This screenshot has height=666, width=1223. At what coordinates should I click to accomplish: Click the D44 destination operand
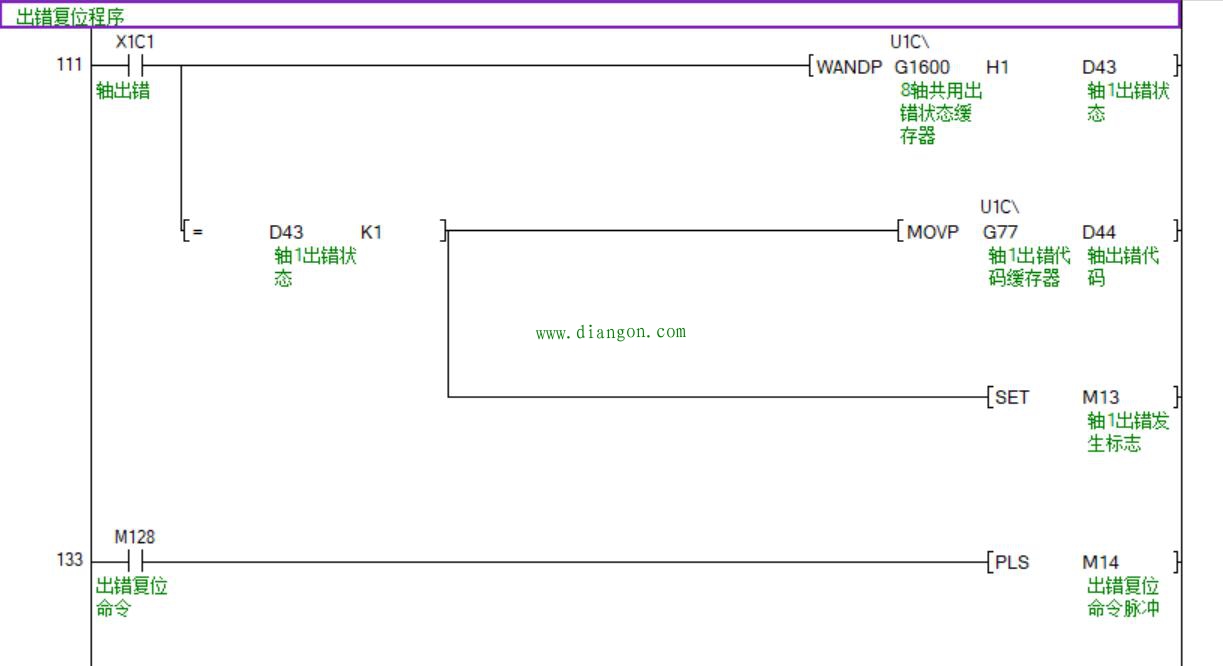(1099, 232)
